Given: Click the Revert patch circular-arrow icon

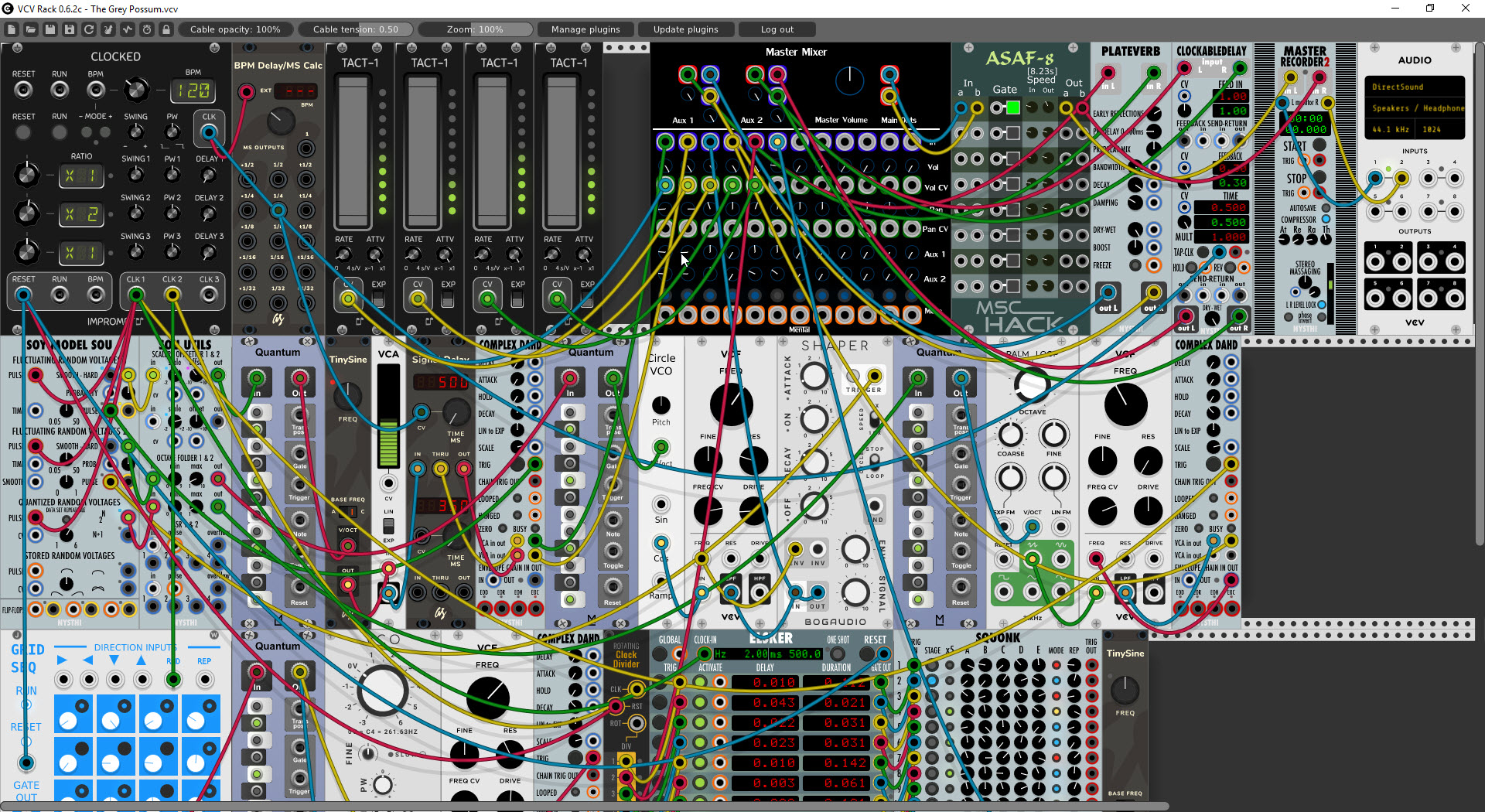Looking at the screenshot, I should pos(89,29).
